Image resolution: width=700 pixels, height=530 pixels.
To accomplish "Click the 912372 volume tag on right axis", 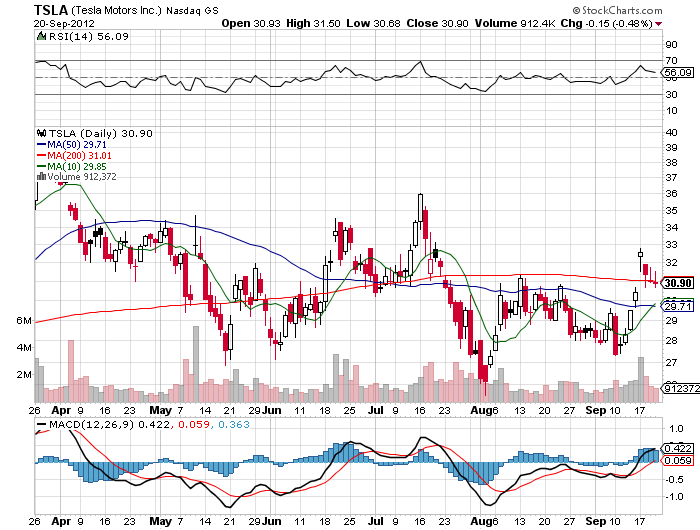I will 681,388.
